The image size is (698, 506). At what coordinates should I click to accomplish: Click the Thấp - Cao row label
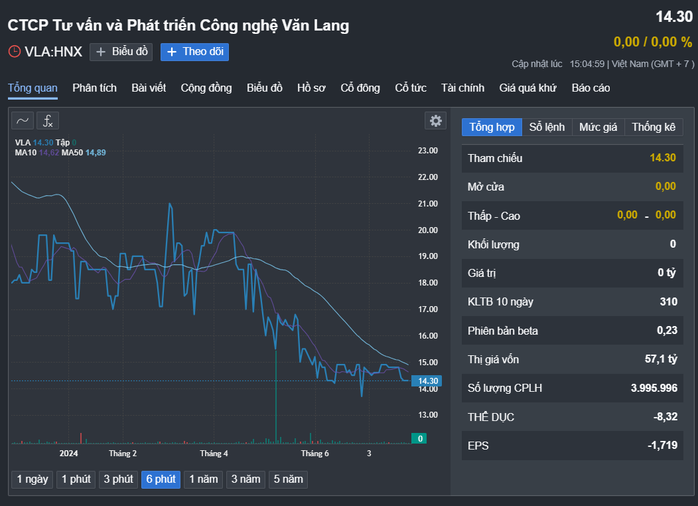coord(494,216)
